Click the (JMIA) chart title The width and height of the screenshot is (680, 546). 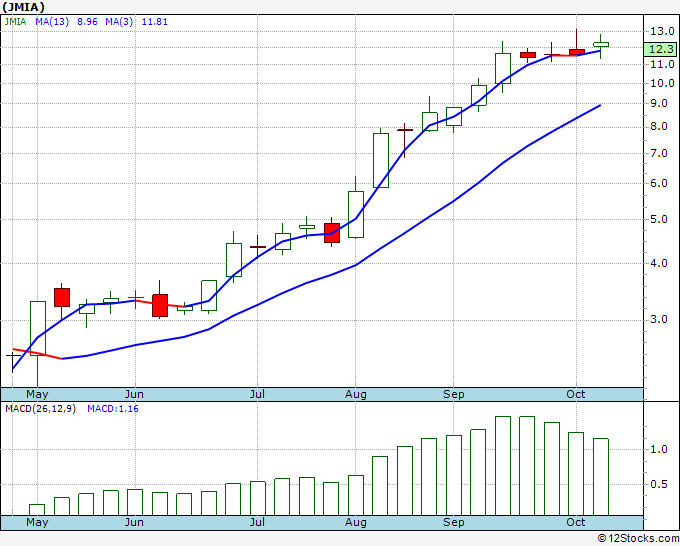click(23, 7)
